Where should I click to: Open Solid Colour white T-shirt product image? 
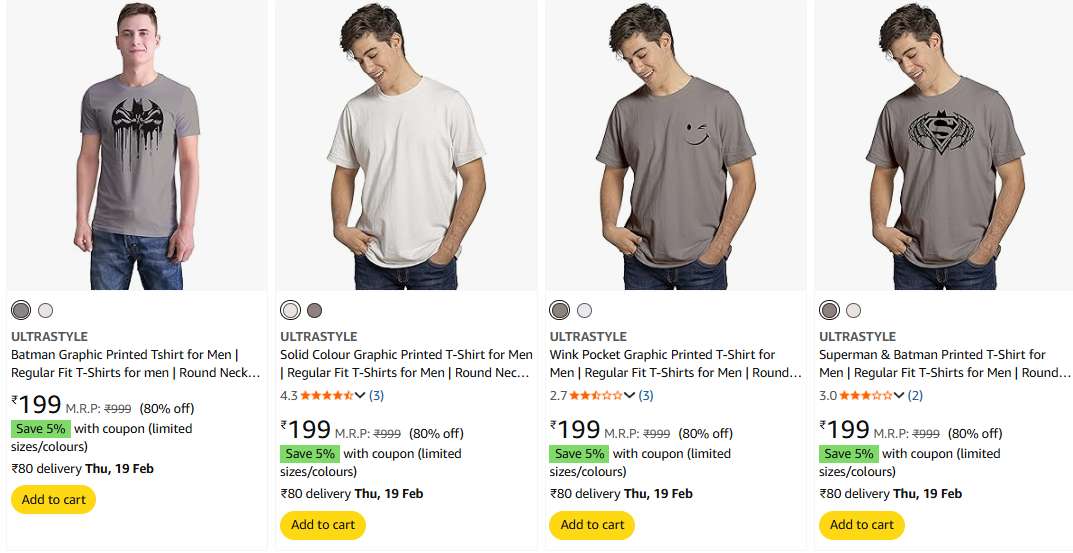(x=406, y=146)
